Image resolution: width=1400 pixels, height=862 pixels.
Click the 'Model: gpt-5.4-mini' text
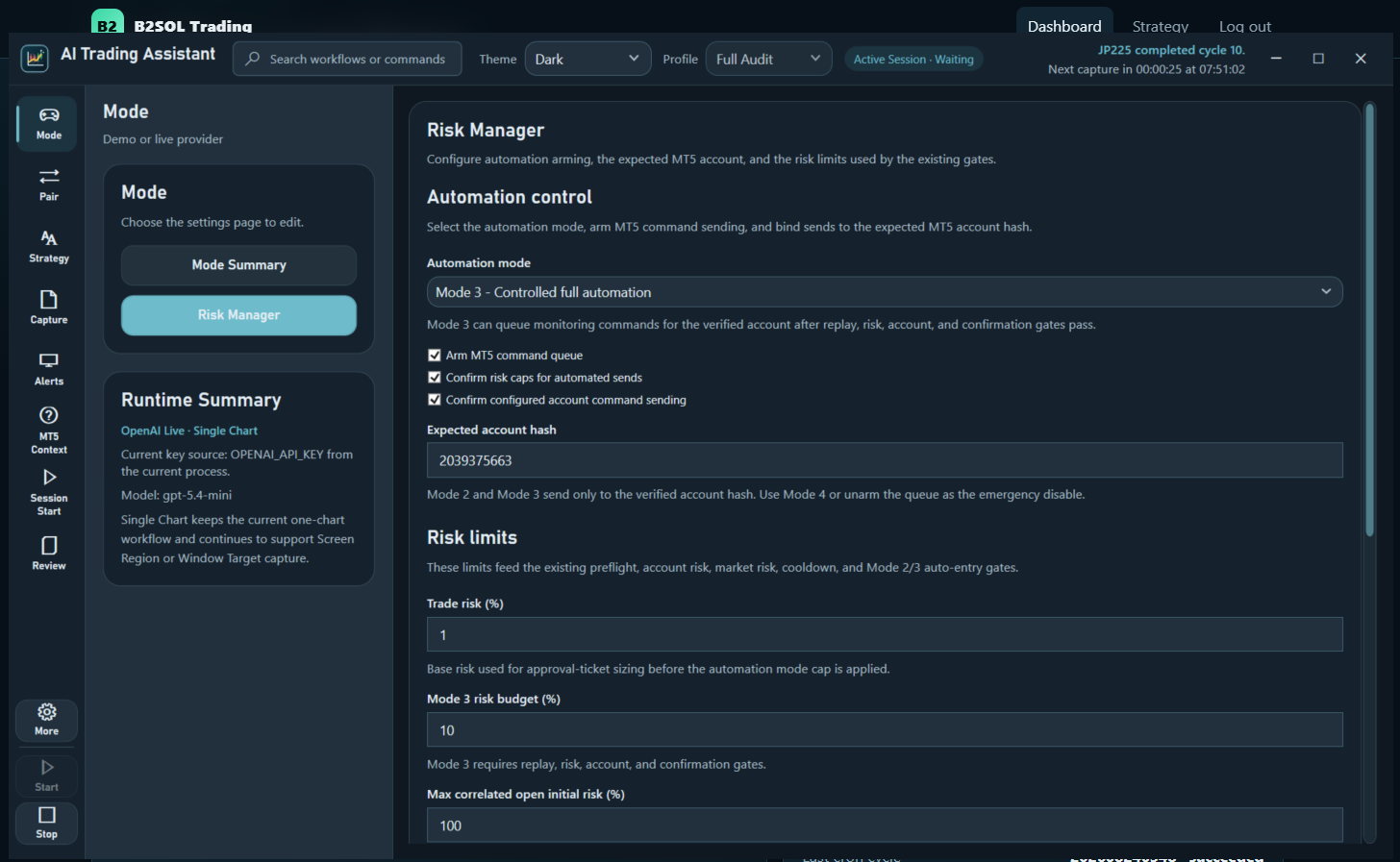click(x=176, y=495)
